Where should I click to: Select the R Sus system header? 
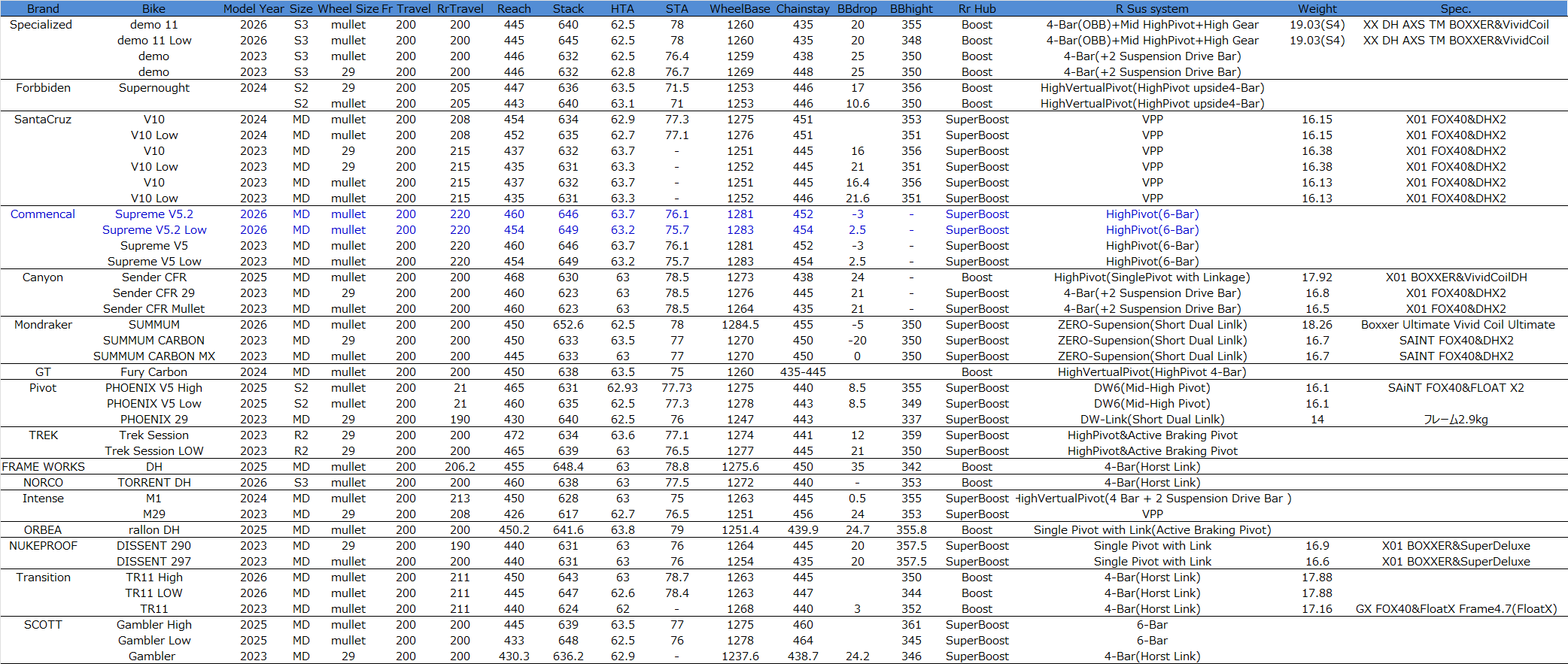[x=1152, y=9]
